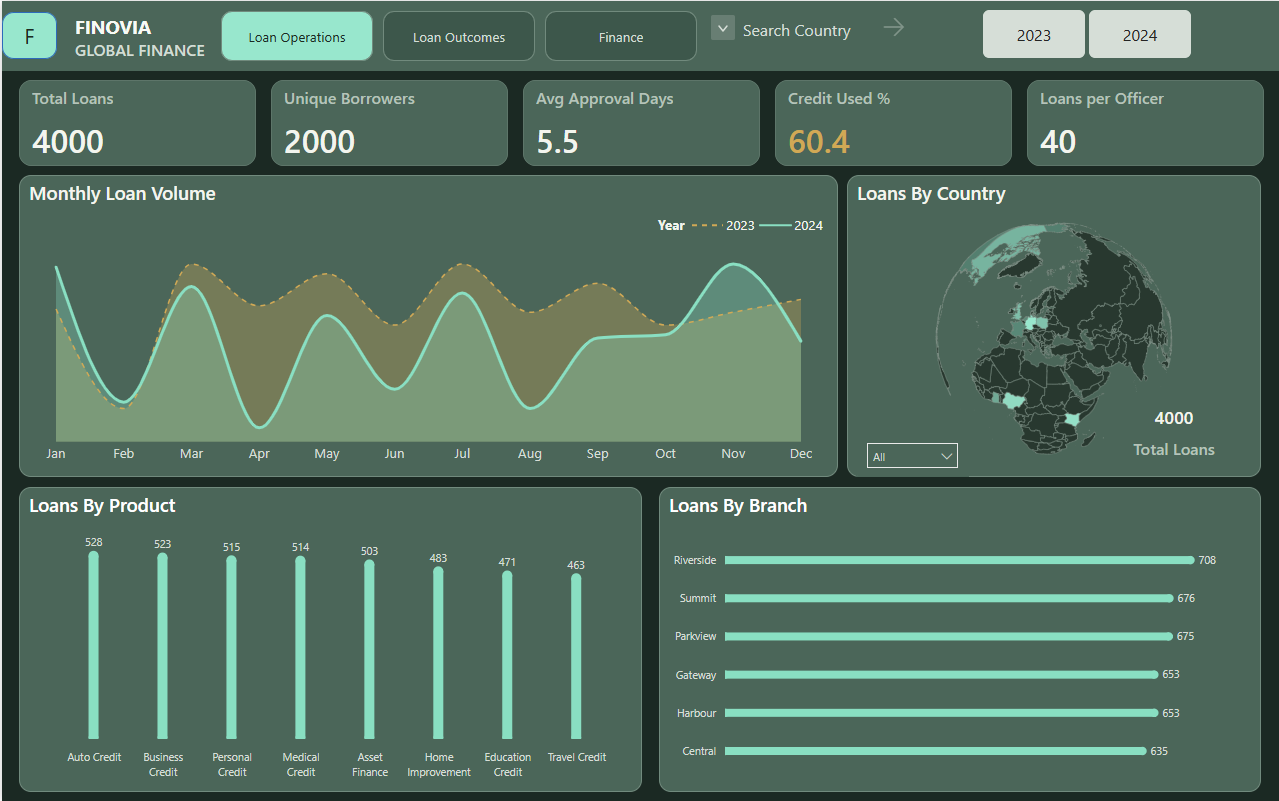Select the Parkview branch bar
Screen dimensions: 1279x801
point(949,636)
